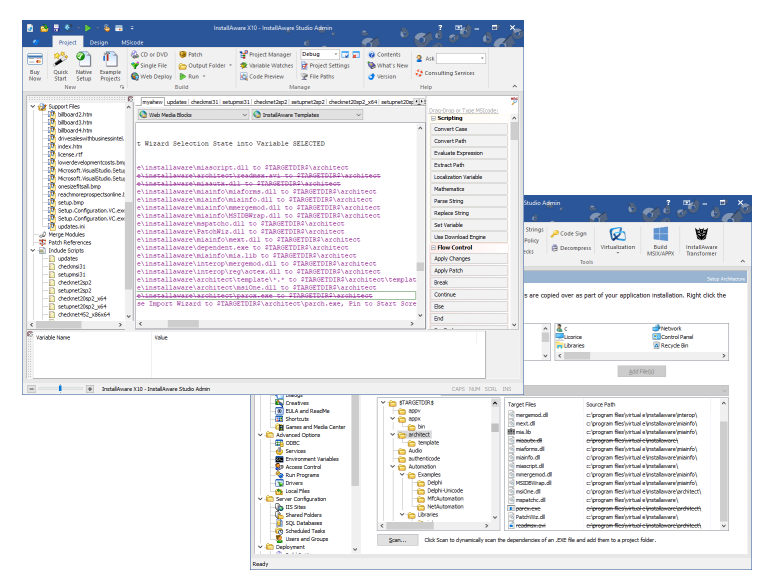762x581 pixels.
Task: Click the zoom in plus button
Action: [90, 389]
